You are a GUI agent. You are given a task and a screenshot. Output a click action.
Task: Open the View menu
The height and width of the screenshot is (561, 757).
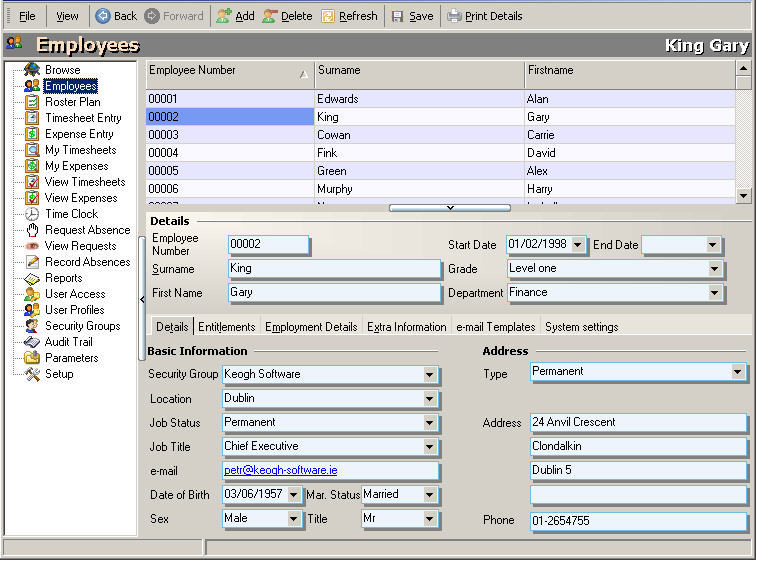[67, 16]
